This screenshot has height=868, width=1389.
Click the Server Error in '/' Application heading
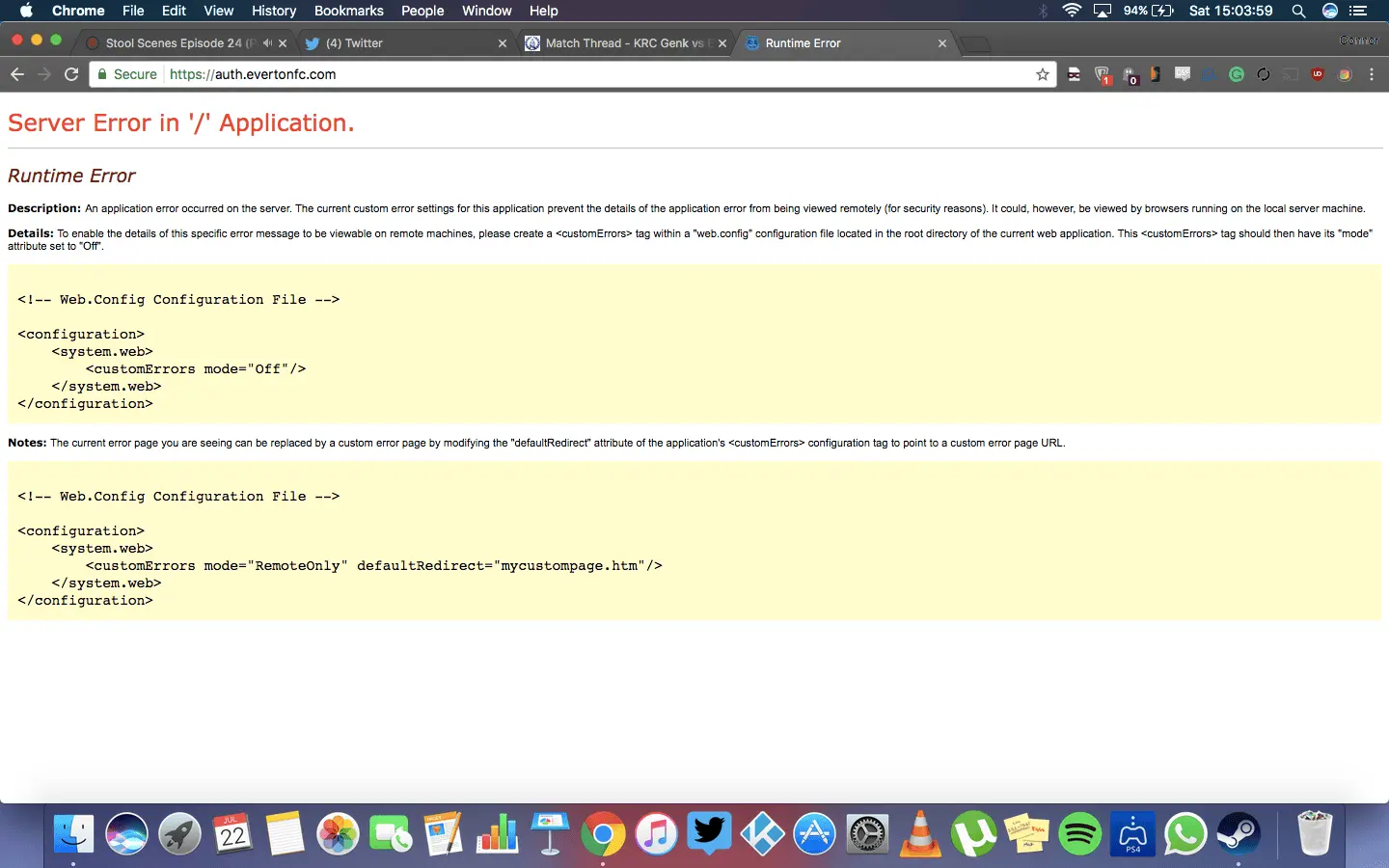[x=181, y=123]
